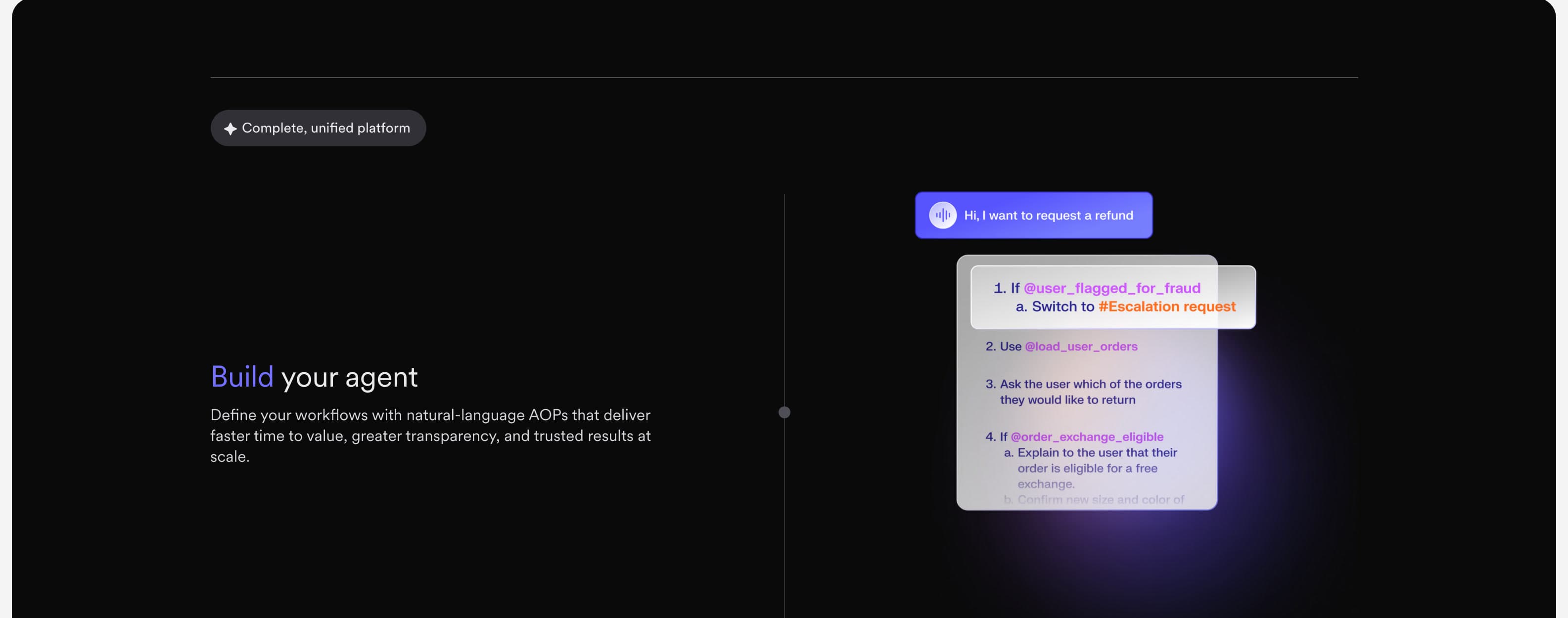Image resolution: width=1568 pixels, height=618 pixels.
Task: Click the '#Escalation request' orange tag
Action: coord(1167,307)
